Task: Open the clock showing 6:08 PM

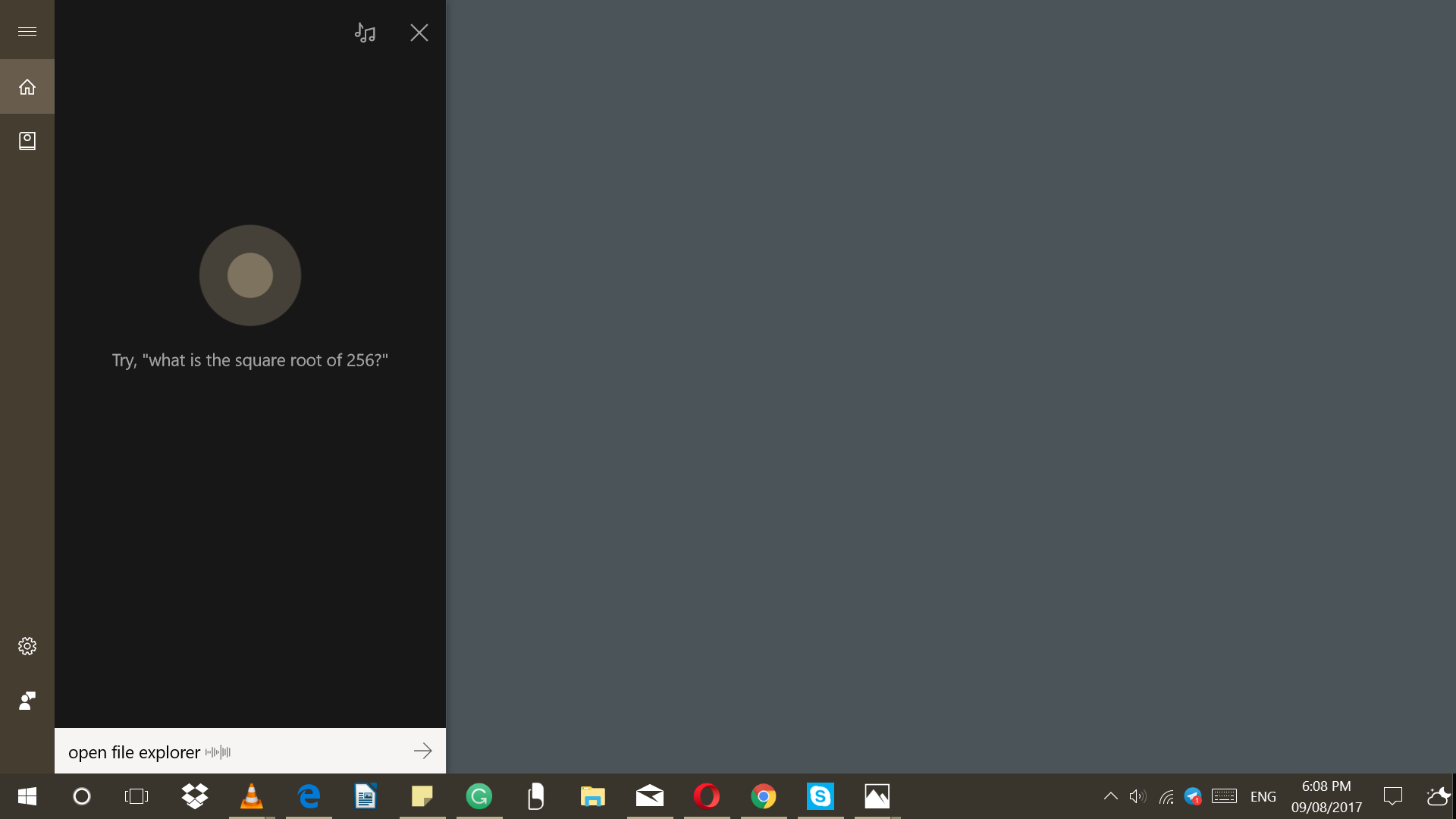Action: pyautogui.click(x=1326, y=796)
